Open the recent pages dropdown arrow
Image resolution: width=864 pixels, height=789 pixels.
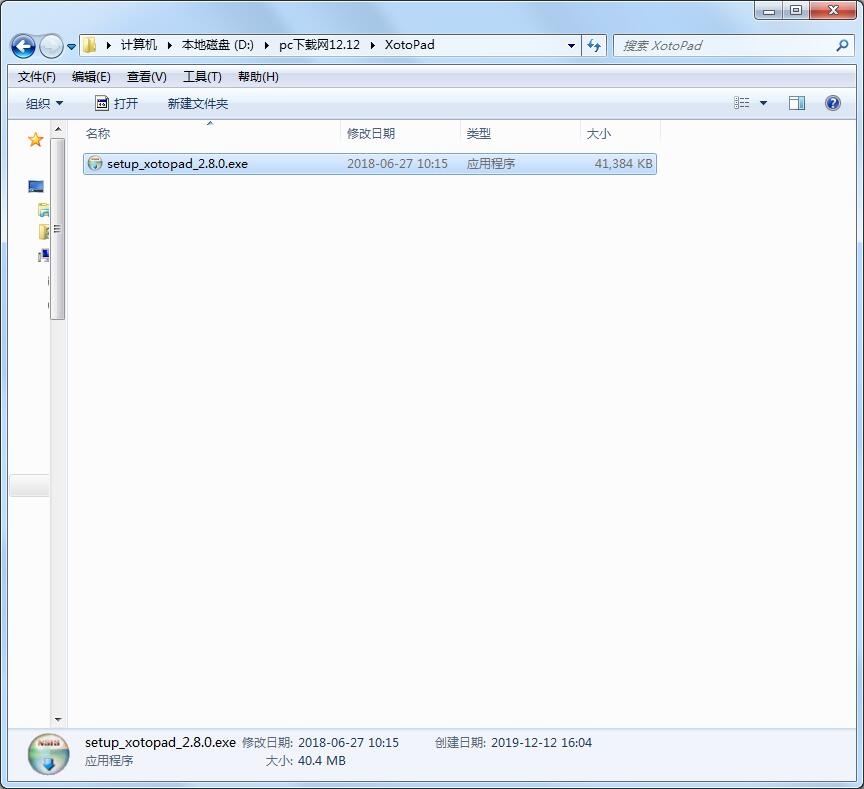(72, 47)
